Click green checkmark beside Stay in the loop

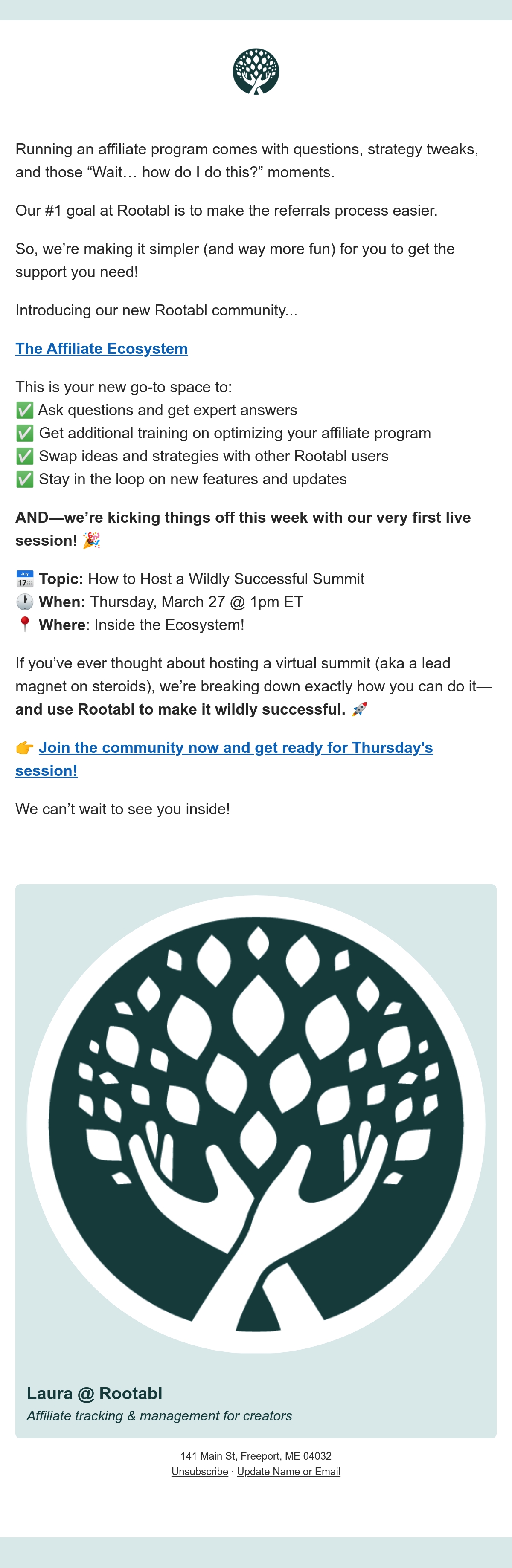[x=24, y=480]
